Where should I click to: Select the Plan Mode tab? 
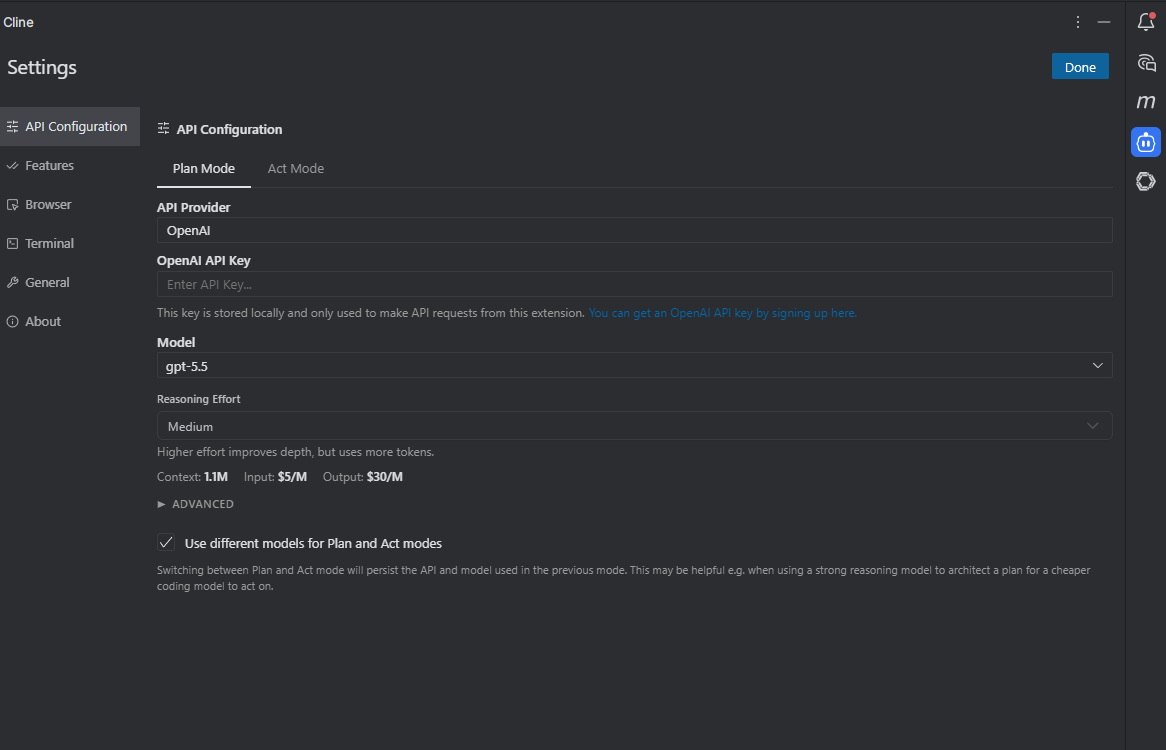[x=204, y=169]
